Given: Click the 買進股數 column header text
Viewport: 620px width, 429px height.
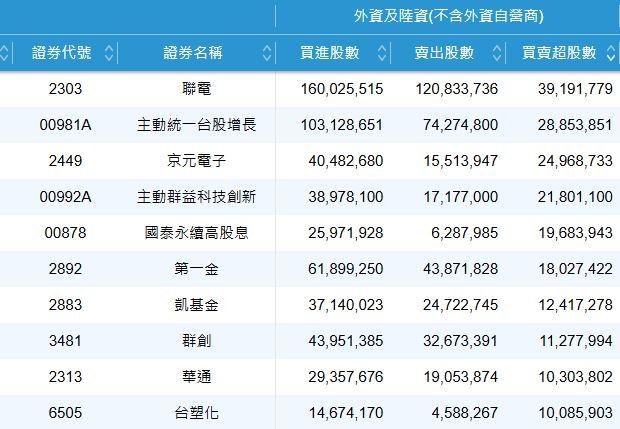Looking at the screenshot, I should pos(329,53).
